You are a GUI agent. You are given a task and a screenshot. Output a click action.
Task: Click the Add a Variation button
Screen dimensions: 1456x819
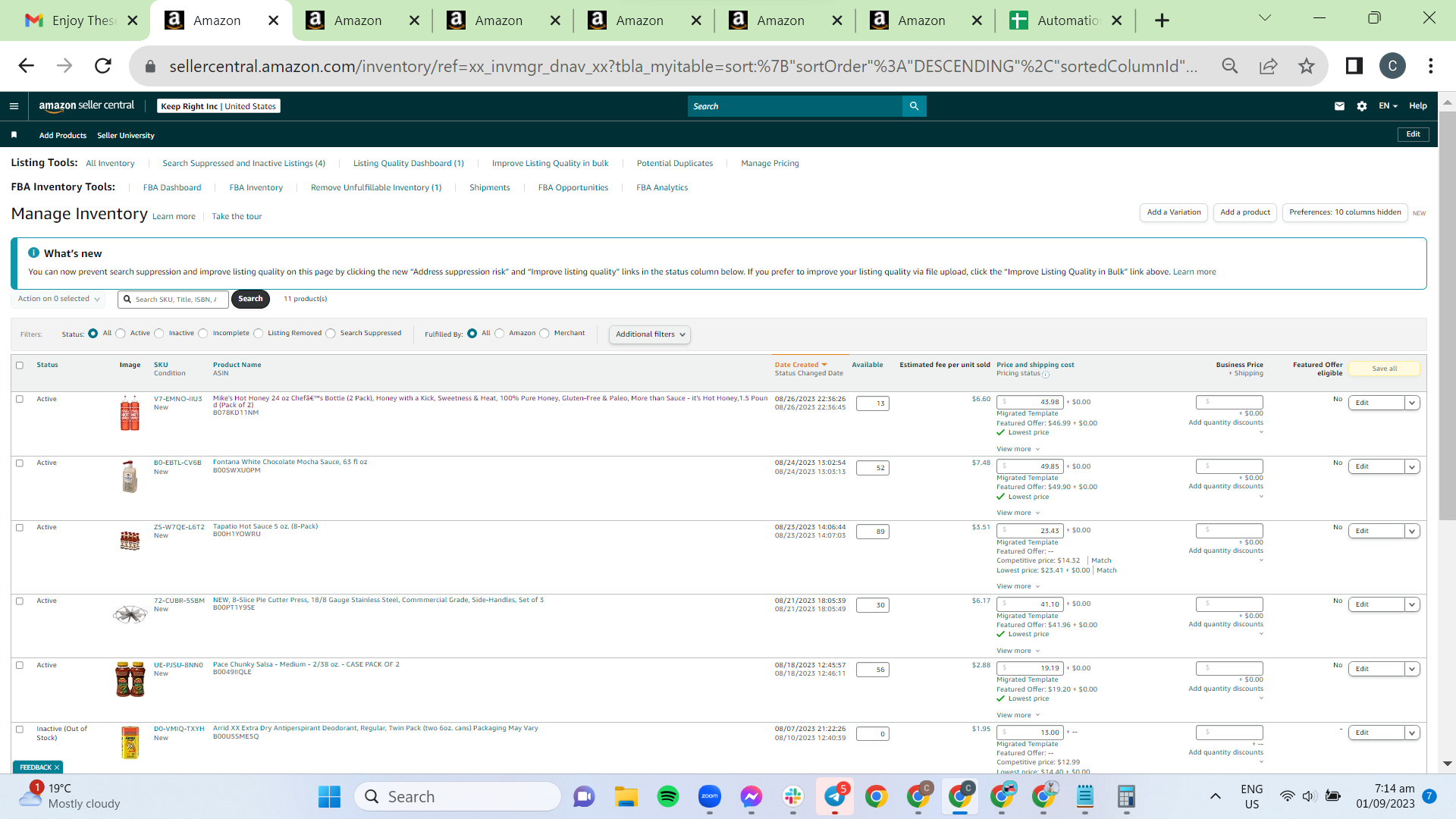(x=1174, y=212)
